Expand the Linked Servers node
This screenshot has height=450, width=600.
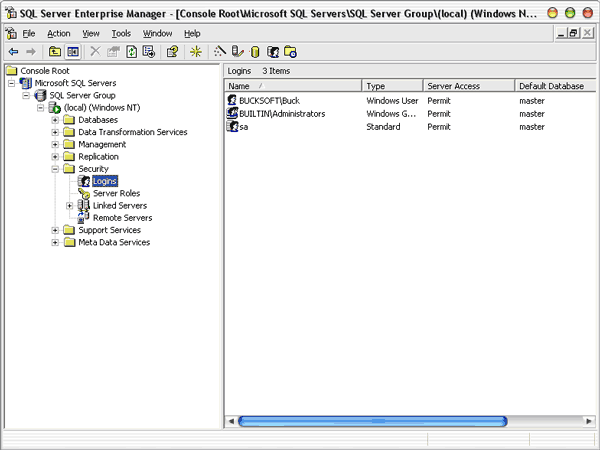pos(70,205)
